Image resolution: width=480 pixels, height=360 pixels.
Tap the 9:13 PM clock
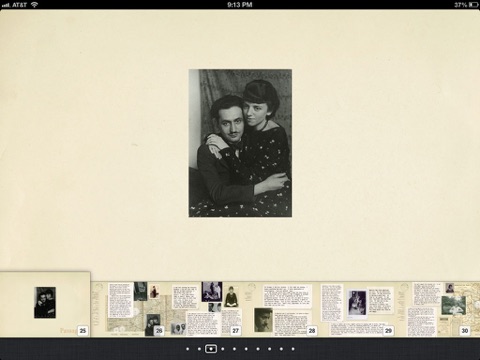(x=240, y=5)
